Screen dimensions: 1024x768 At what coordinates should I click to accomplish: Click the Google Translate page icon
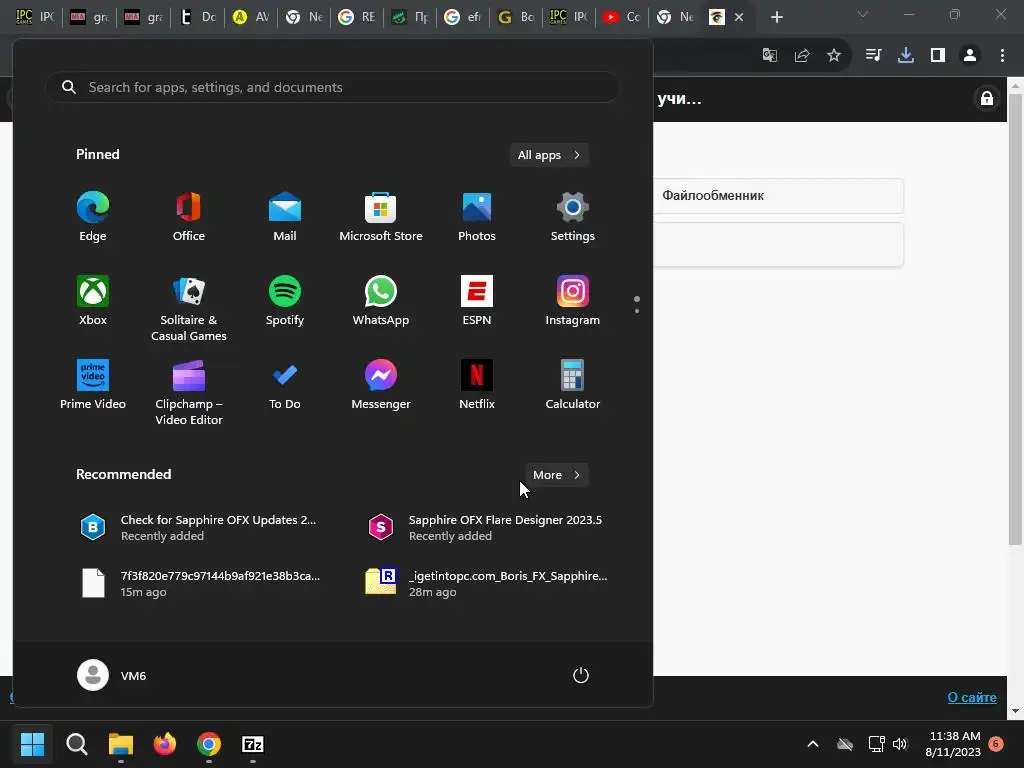click(x=770, y=56)
